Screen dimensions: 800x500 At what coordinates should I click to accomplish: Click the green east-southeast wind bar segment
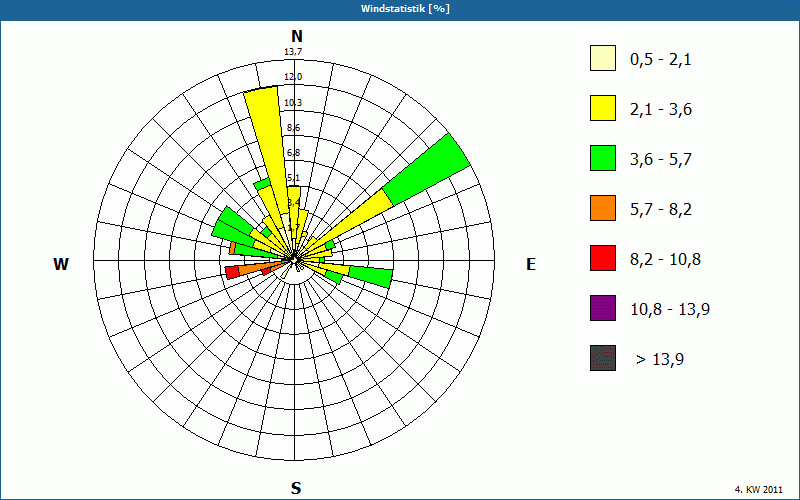[x=371, y=277]
